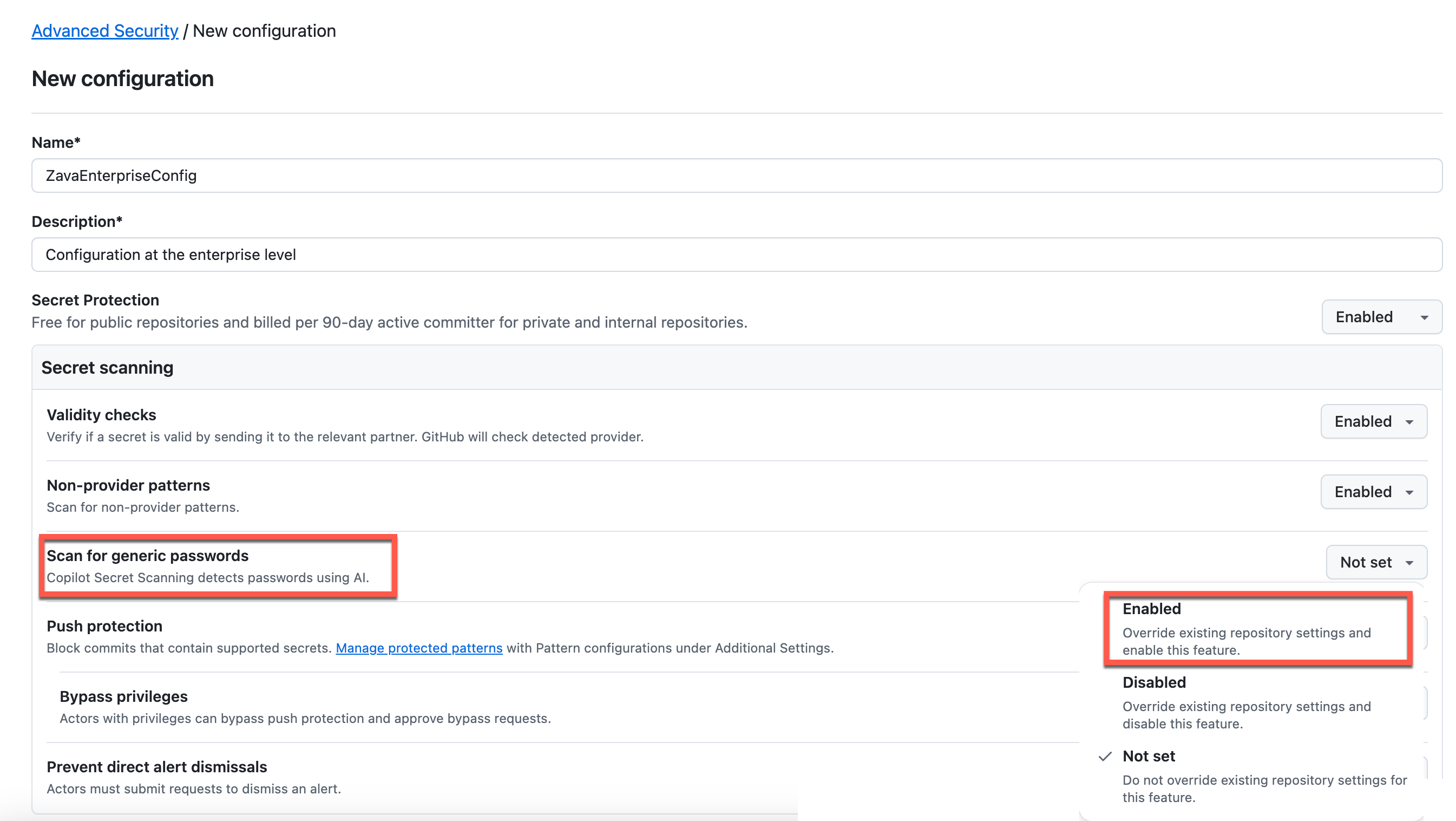This screenshot has height=821, width=1456.
Task: Click the Name input field
Action: (x=736, y=175)
